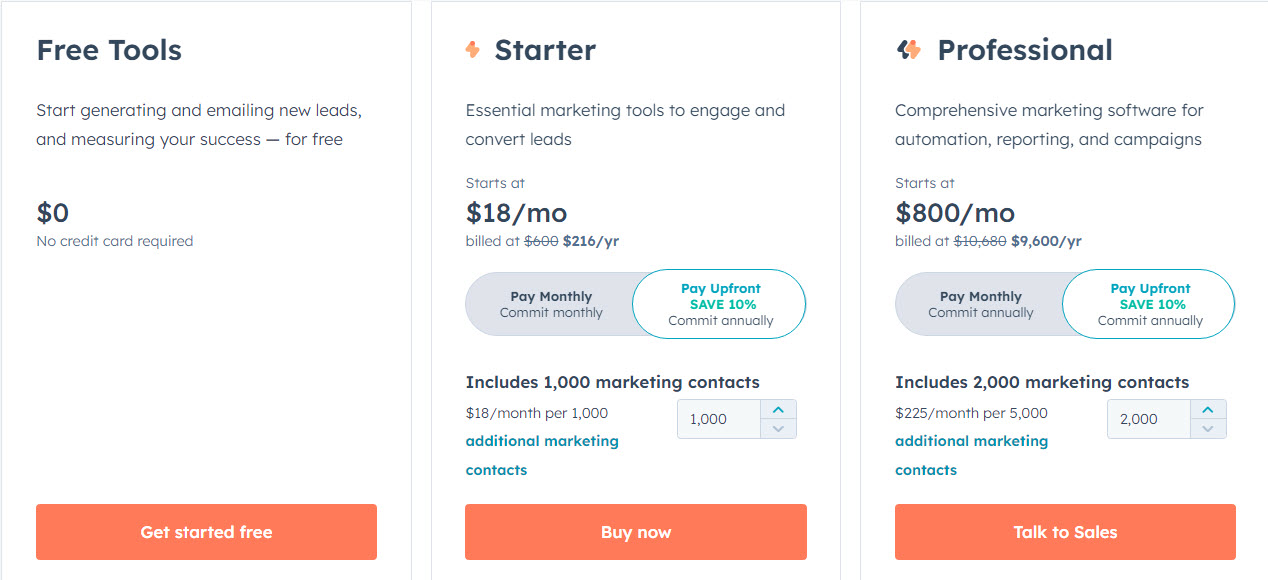Click the Get started free button

206,532
